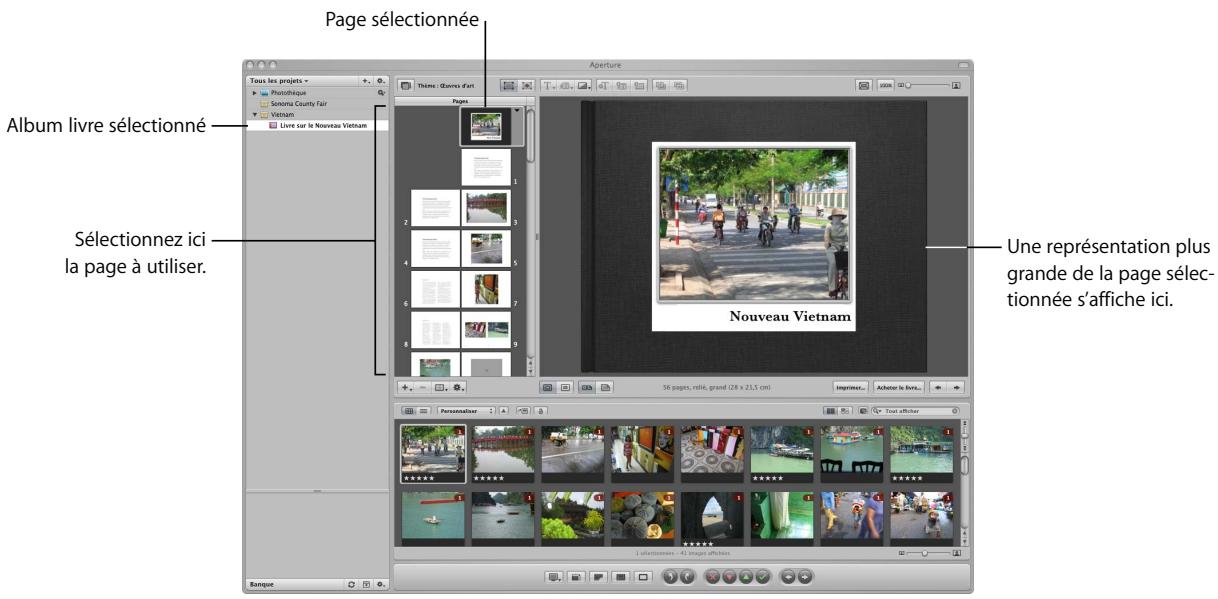Screen dimensions: 1218x599
Task: Select the Sonoma County Fair project
Action: [x=299, y=103]
